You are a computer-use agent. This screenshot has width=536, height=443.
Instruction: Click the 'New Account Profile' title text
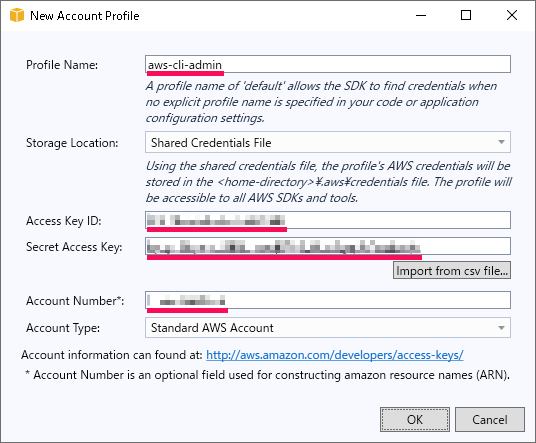85,16
